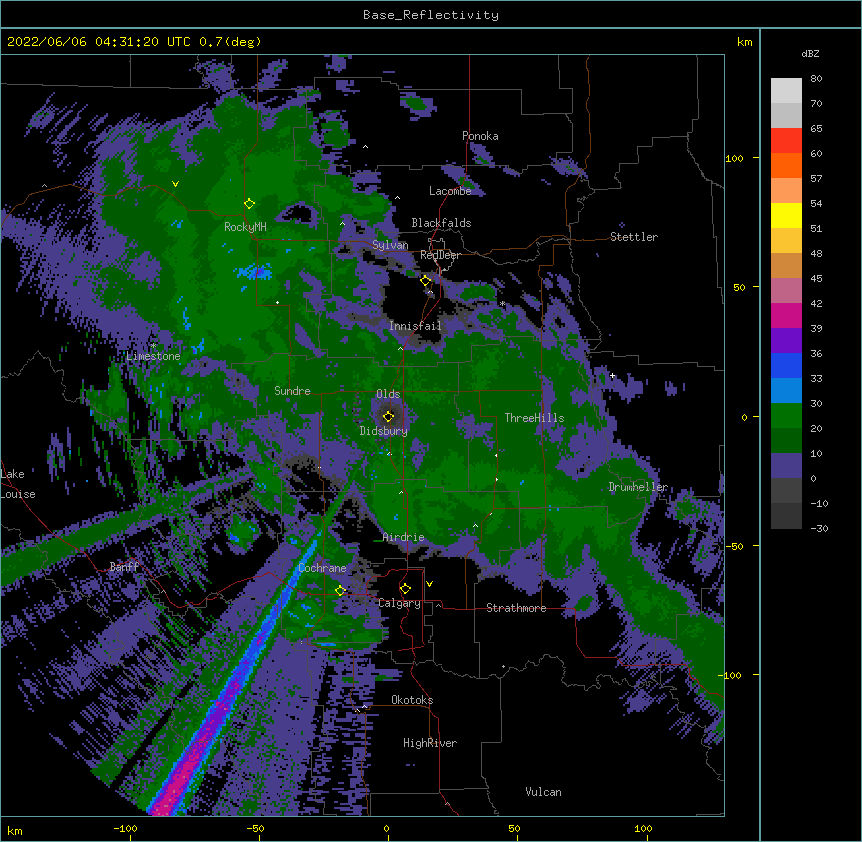Select the Olds label
Viewport: 862px width, 842px height.
pos(388,394)
